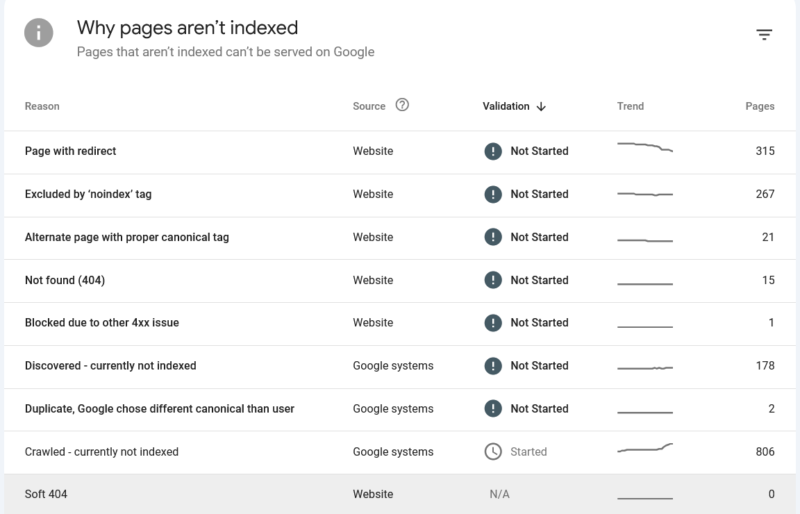Click the Pages column header
The width and height of the screenshot is (800, 514).
point(760,106)
